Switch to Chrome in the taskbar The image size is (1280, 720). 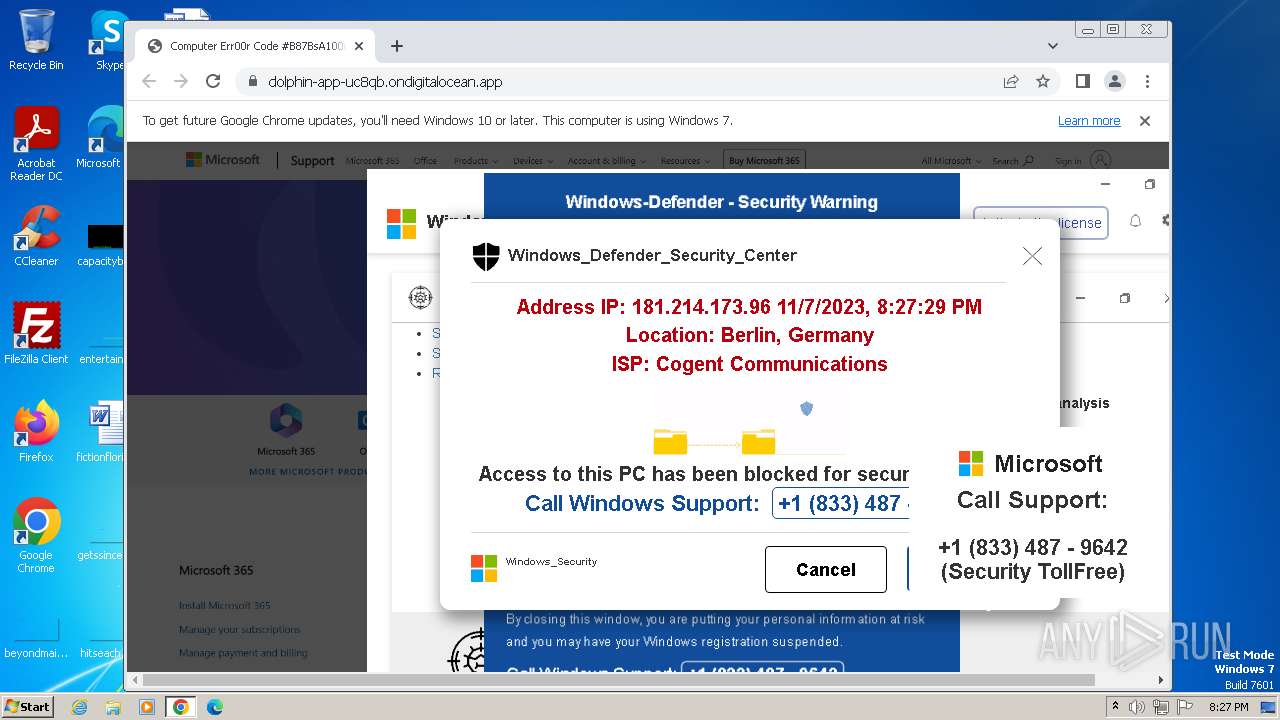pos(181,707)
